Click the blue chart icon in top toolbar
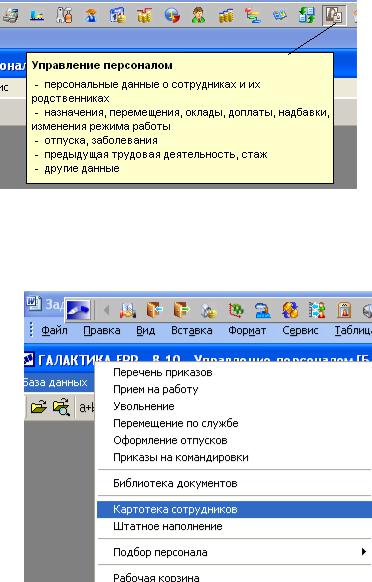This screenshot has width=372, height=582. tap(37, 16)
